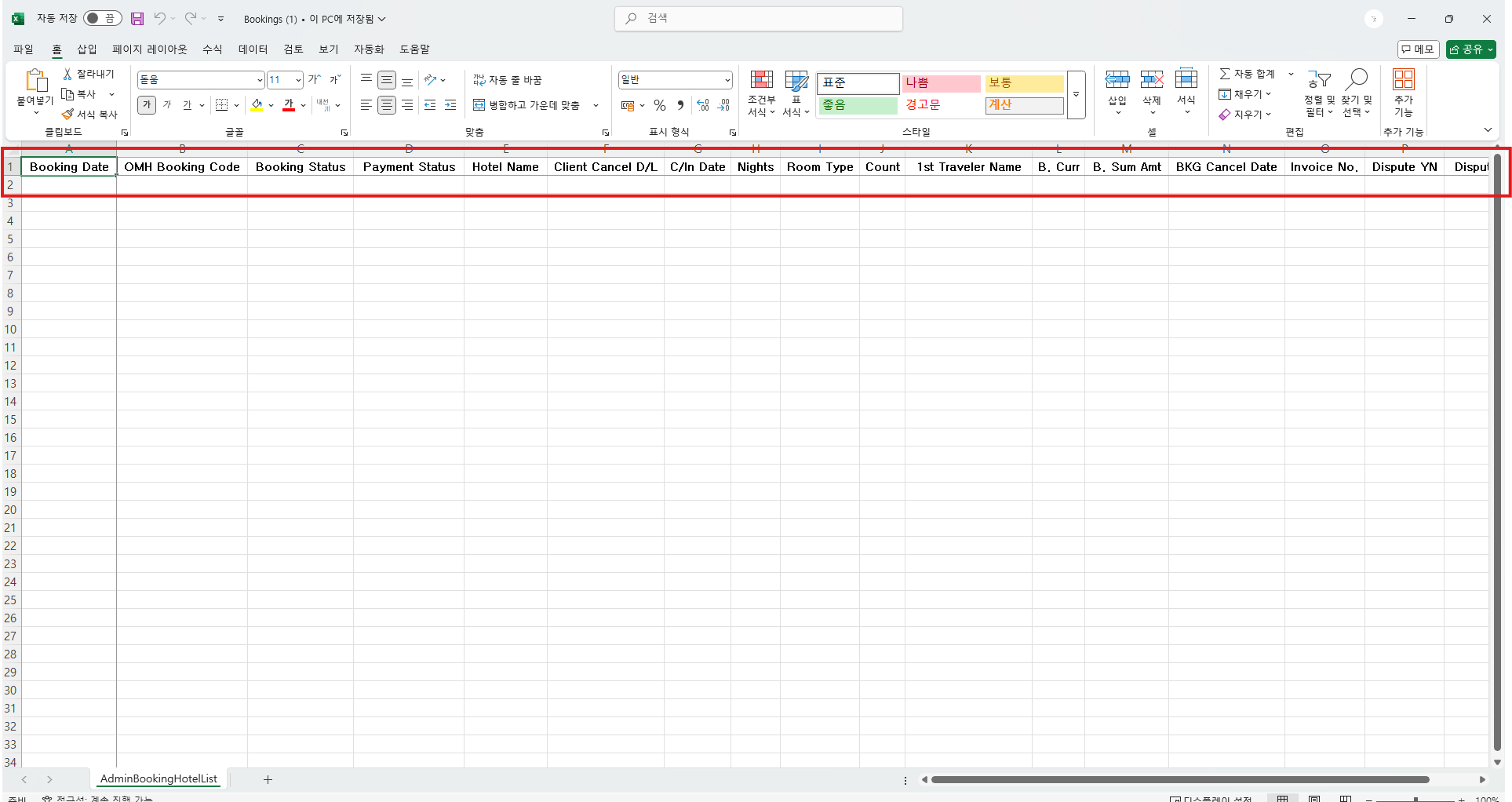The height and width of the screenshot is (802, 1512).
Task: Click the Undo arrow icon
Action: (x=159, y=19)
